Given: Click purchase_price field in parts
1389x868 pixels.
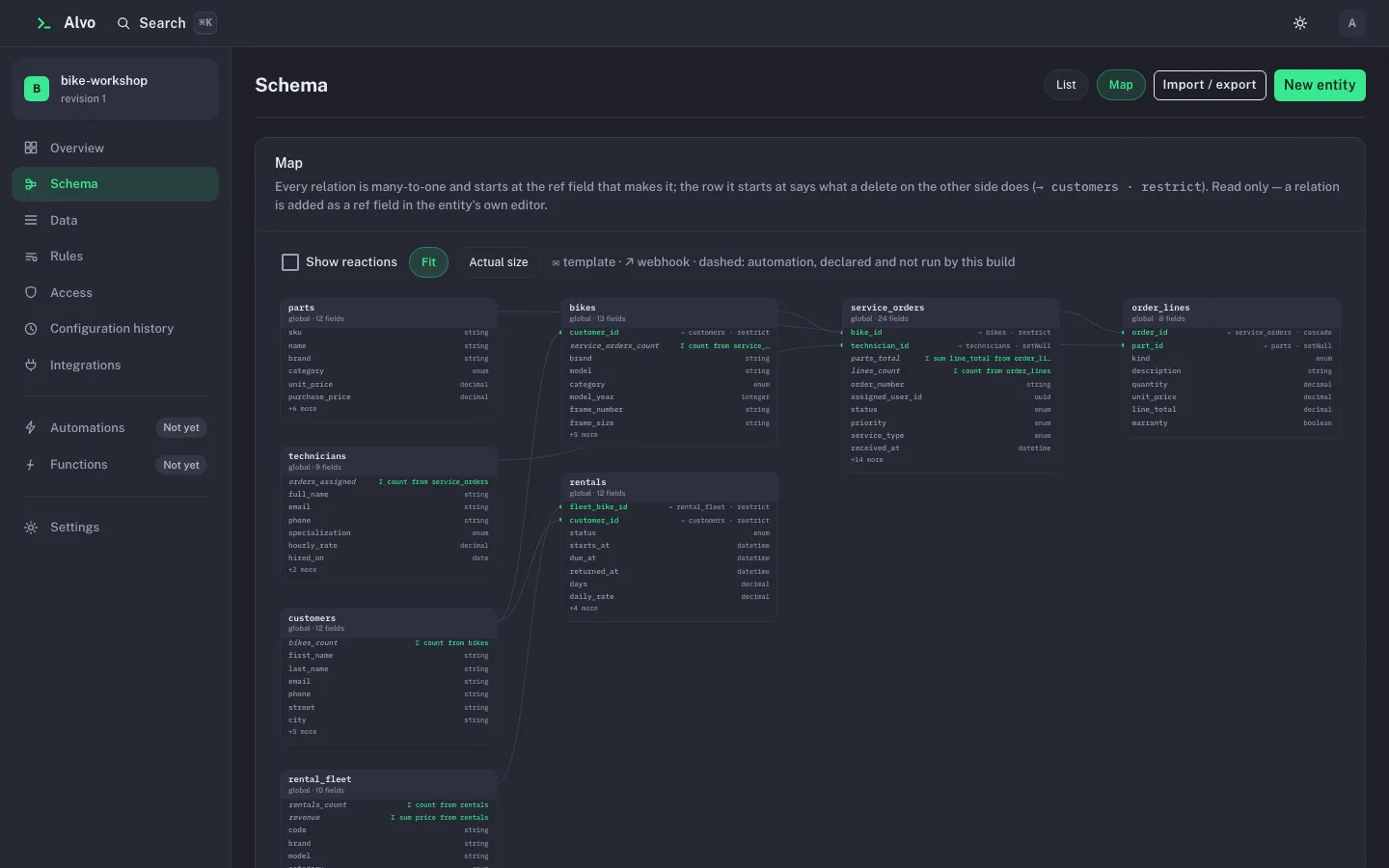Looking at the screenshot, I should (389, 396).
